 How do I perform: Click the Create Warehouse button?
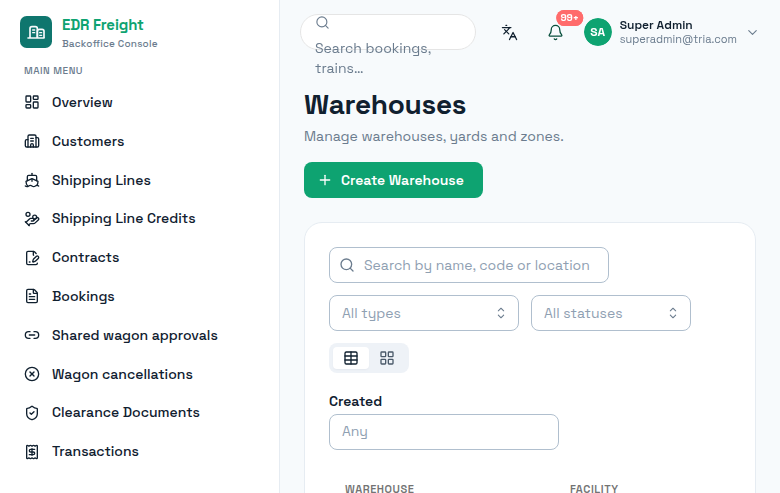[393, 180]
